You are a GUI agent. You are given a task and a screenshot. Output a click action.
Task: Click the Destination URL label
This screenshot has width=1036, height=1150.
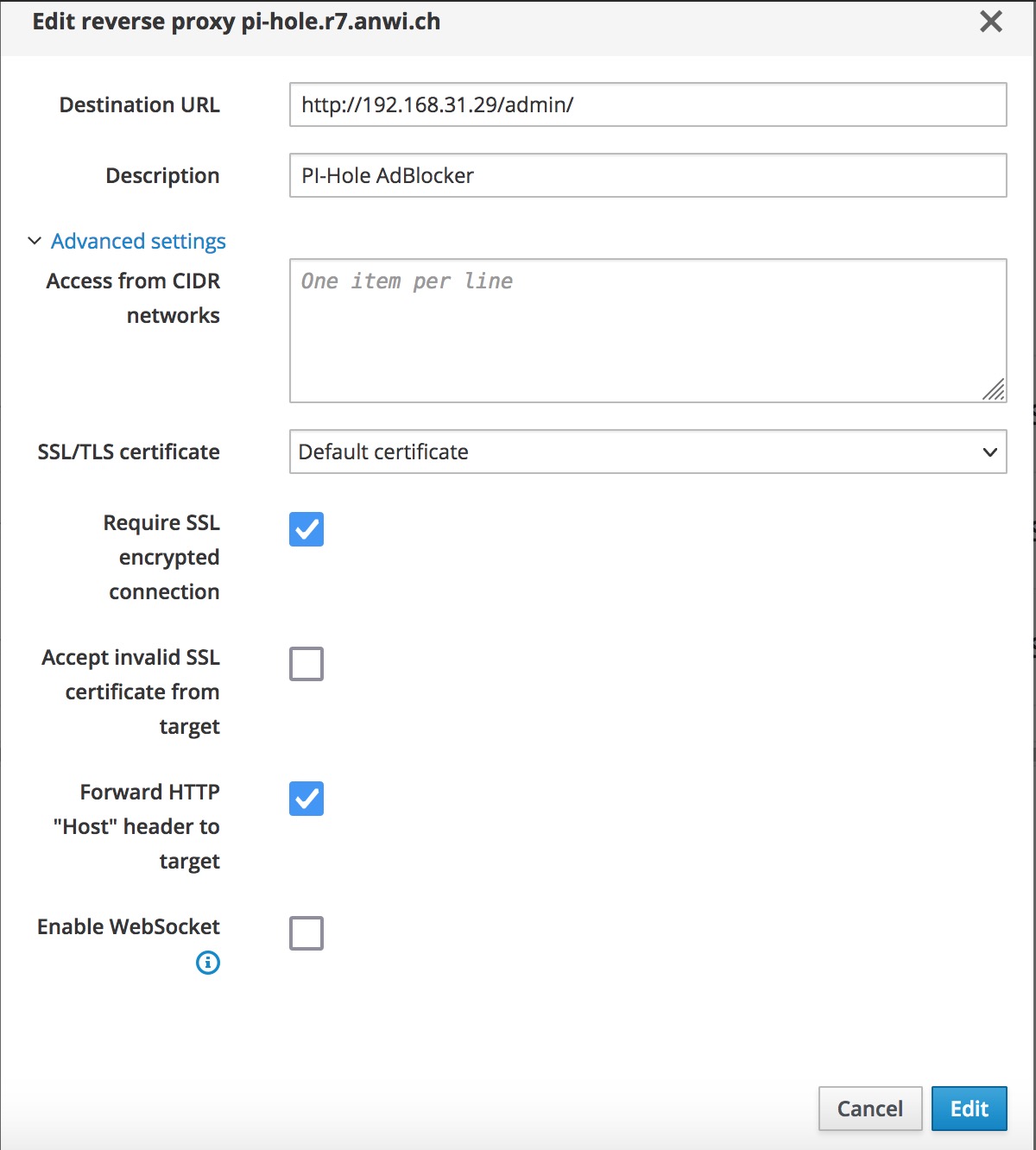pos(139,104)
